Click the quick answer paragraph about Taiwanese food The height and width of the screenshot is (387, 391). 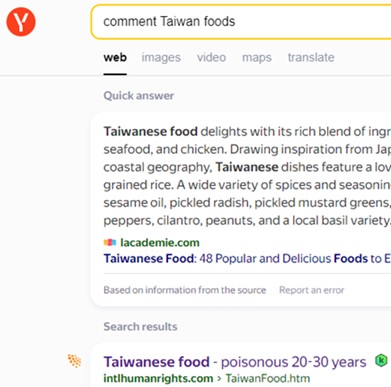[x=247, y=176]
